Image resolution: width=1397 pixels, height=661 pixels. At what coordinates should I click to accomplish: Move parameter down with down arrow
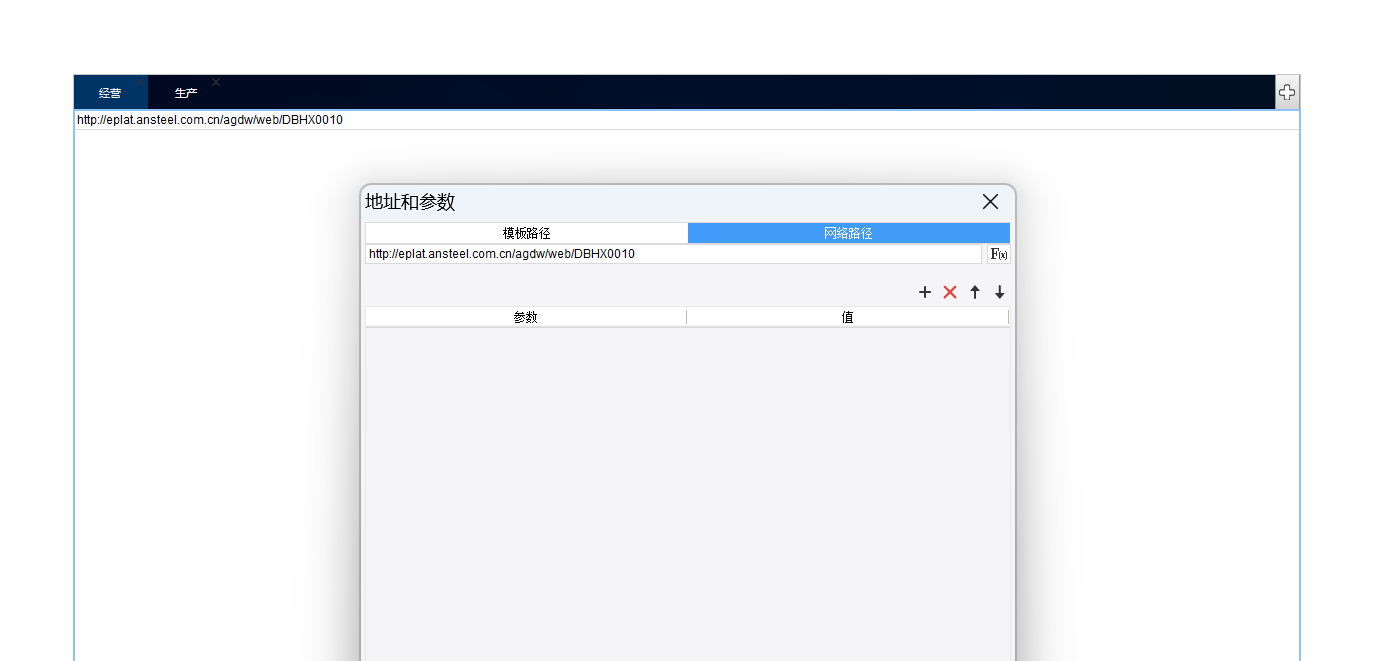tap(999, 292)
